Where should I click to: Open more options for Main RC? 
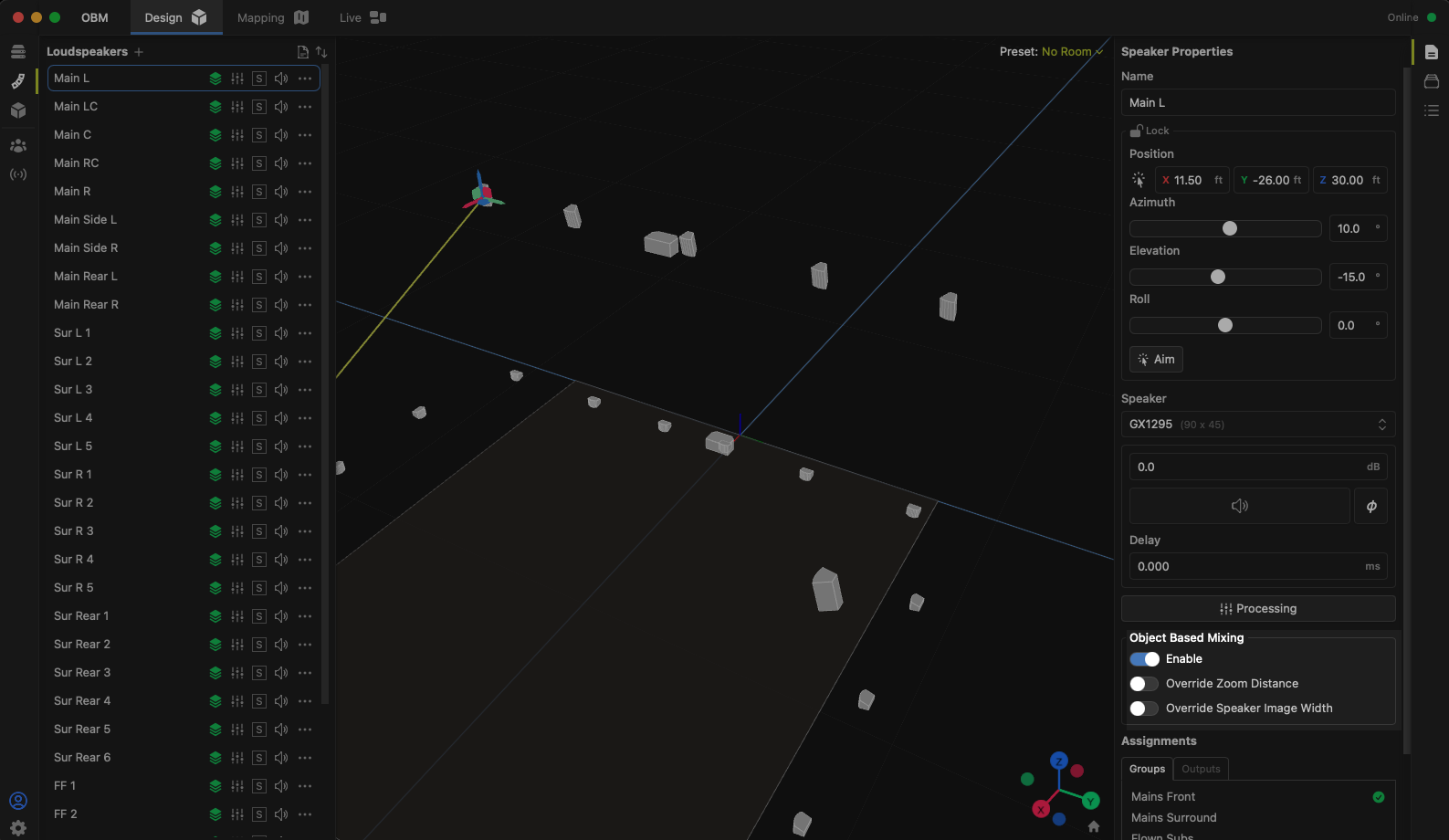(x=305, y=163)
